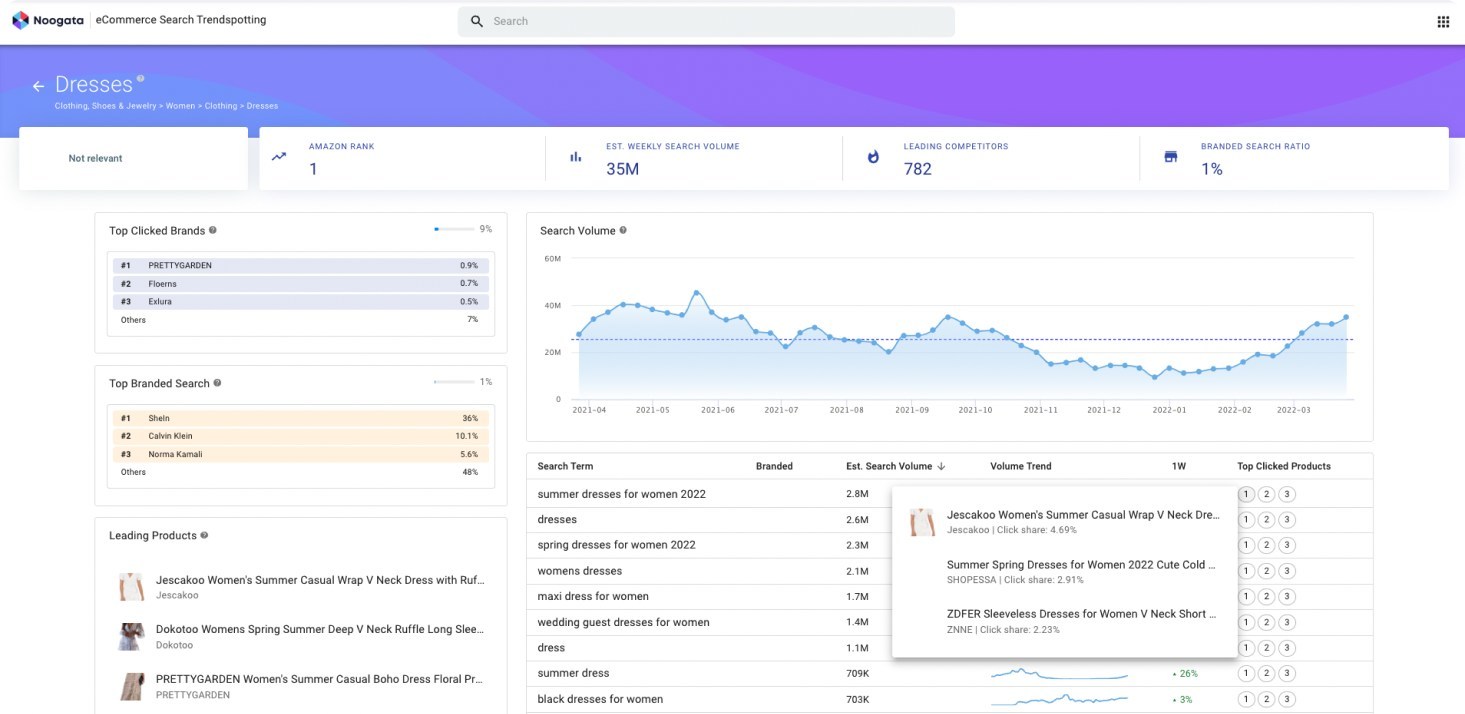Click the help icon beside Search Volume

pyautogui.click(x=623, y=231)
